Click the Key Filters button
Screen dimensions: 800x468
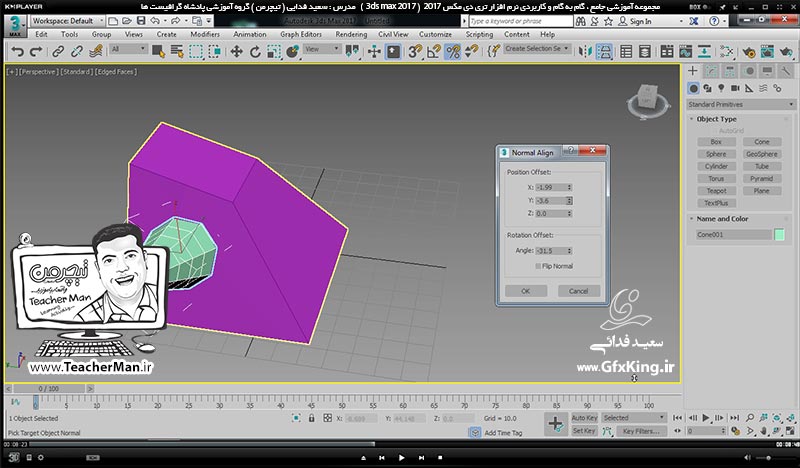tap(641, 431)
